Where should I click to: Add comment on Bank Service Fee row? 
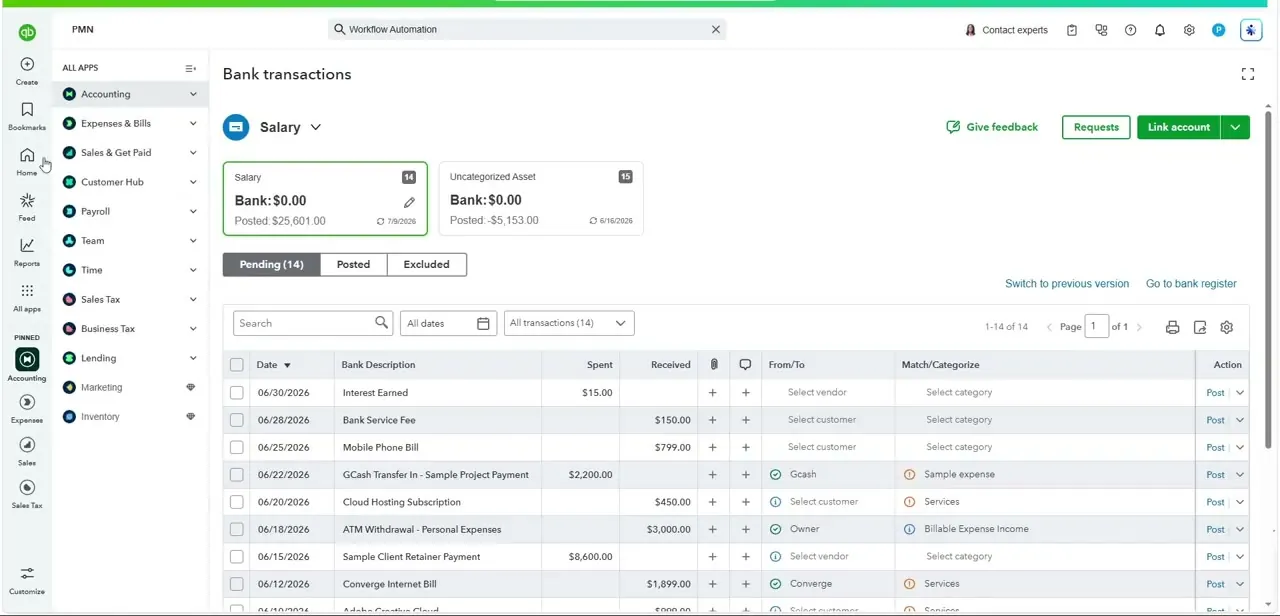(746, 420)
